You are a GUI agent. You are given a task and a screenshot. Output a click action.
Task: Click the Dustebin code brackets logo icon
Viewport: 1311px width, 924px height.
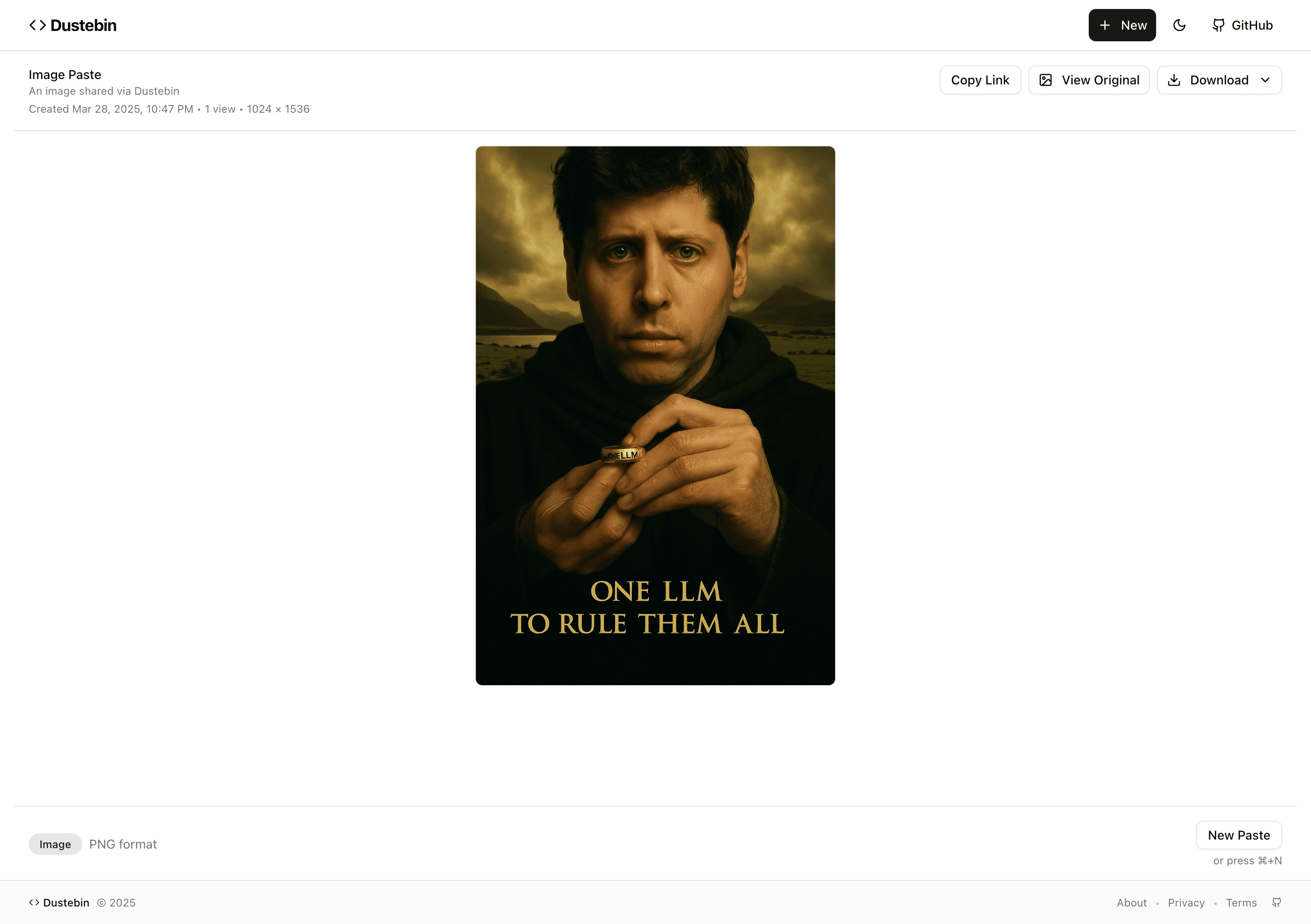tap(38, 25)
